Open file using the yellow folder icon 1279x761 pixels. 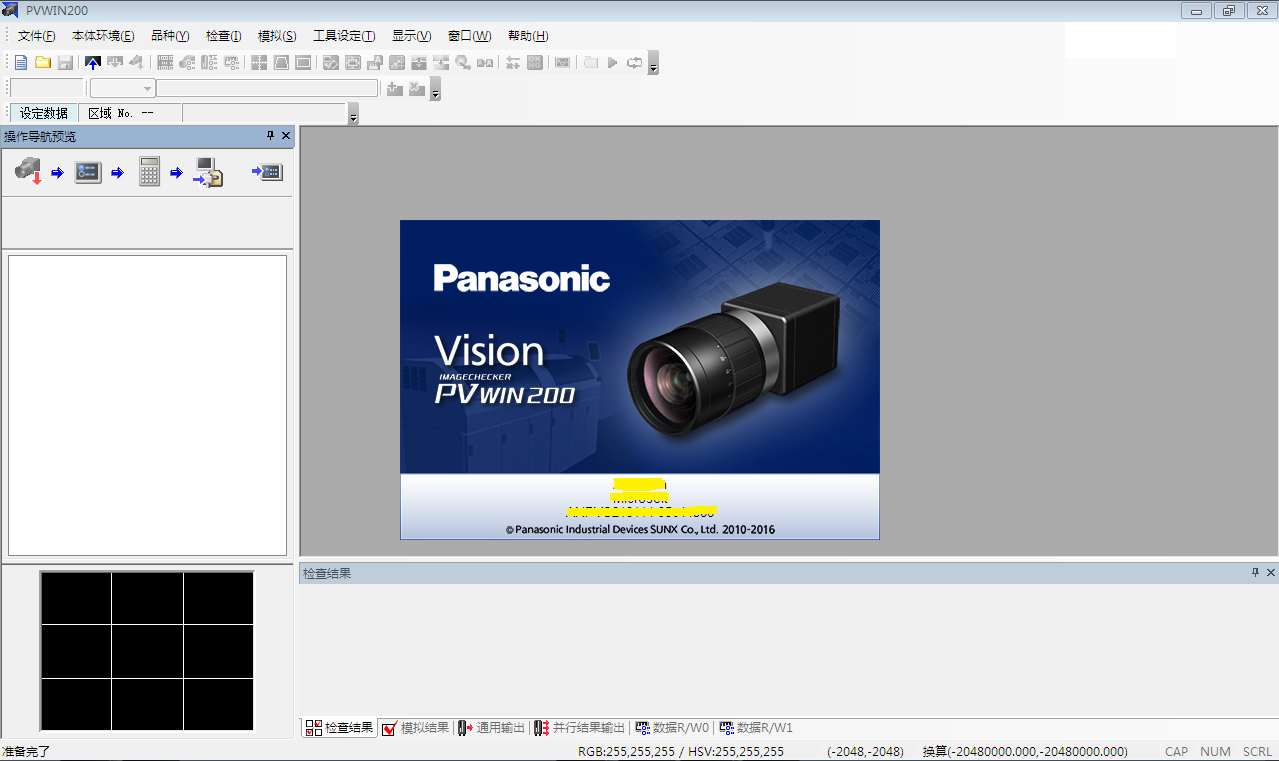coord(43,63)
